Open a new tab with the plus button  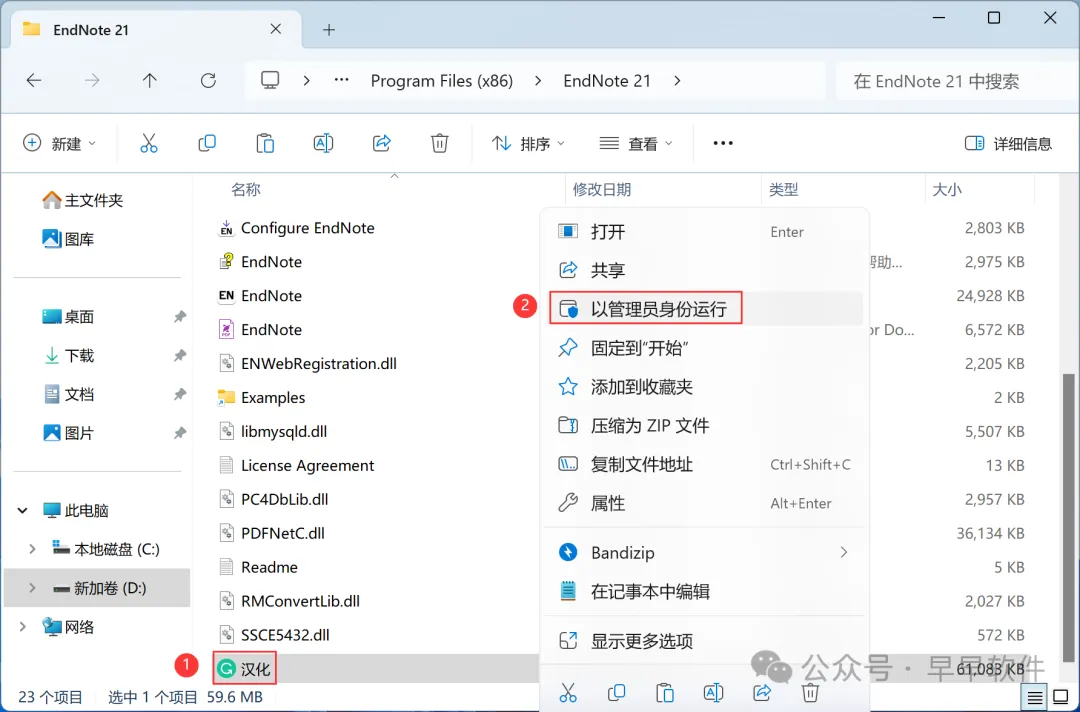click(x=329, y=30)
